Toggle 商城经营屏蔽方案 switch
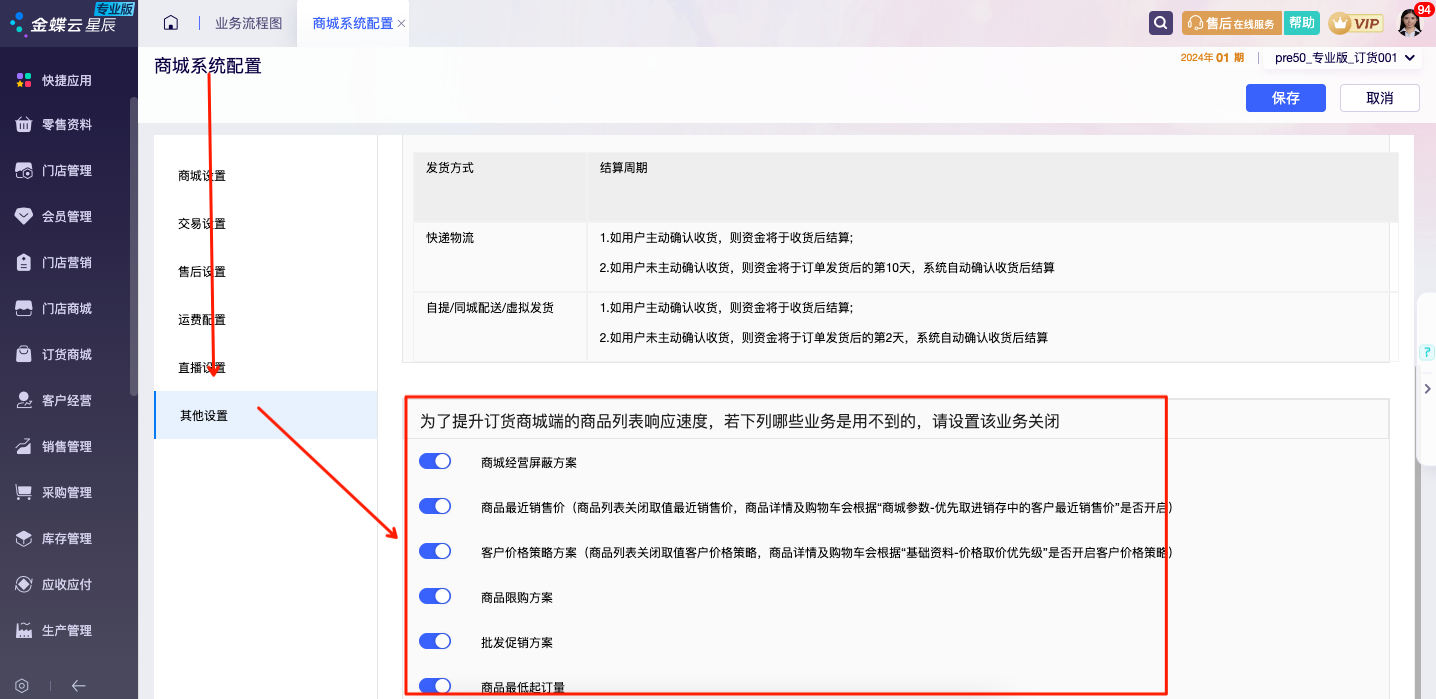Viewport: 1436px width, 699px height. (x=435, y=461)
